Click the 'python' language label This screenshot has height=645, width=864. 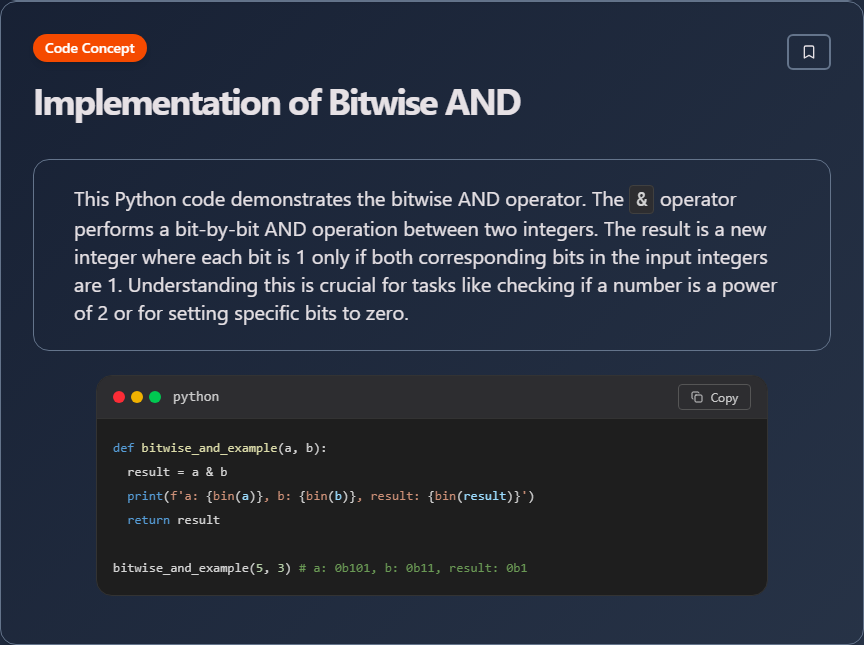tap(196, 397)
